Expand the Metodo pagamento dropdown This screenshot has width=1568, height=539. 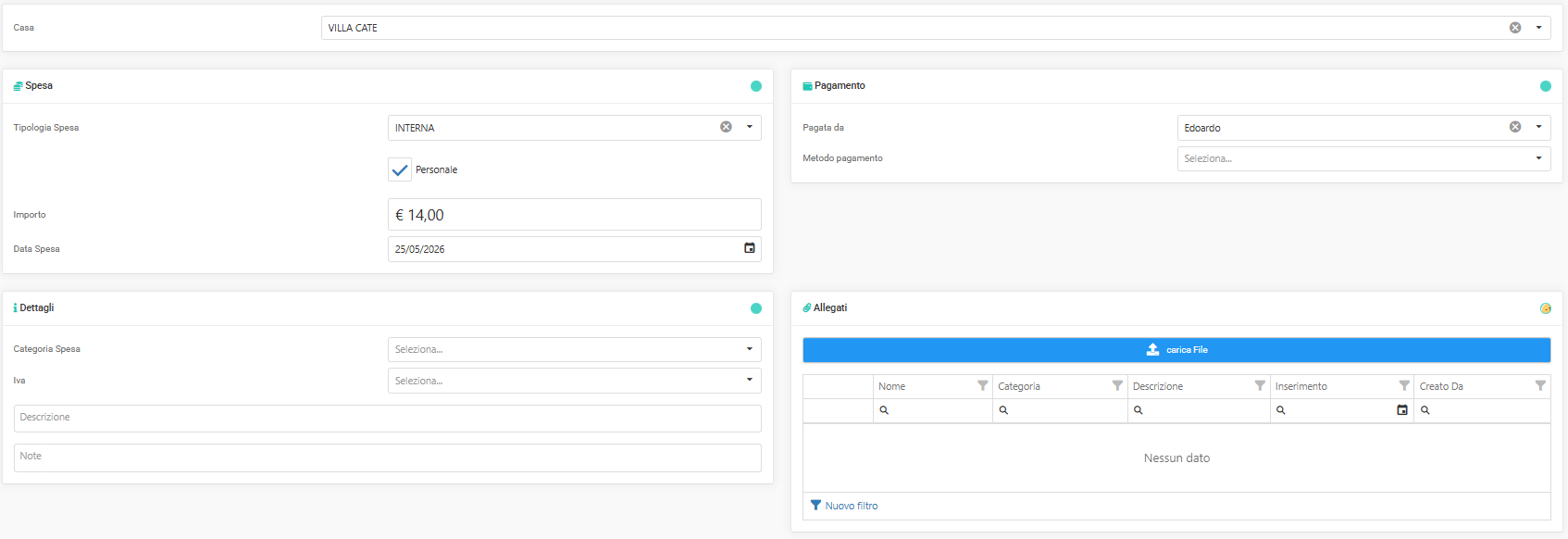(1538, 158)
